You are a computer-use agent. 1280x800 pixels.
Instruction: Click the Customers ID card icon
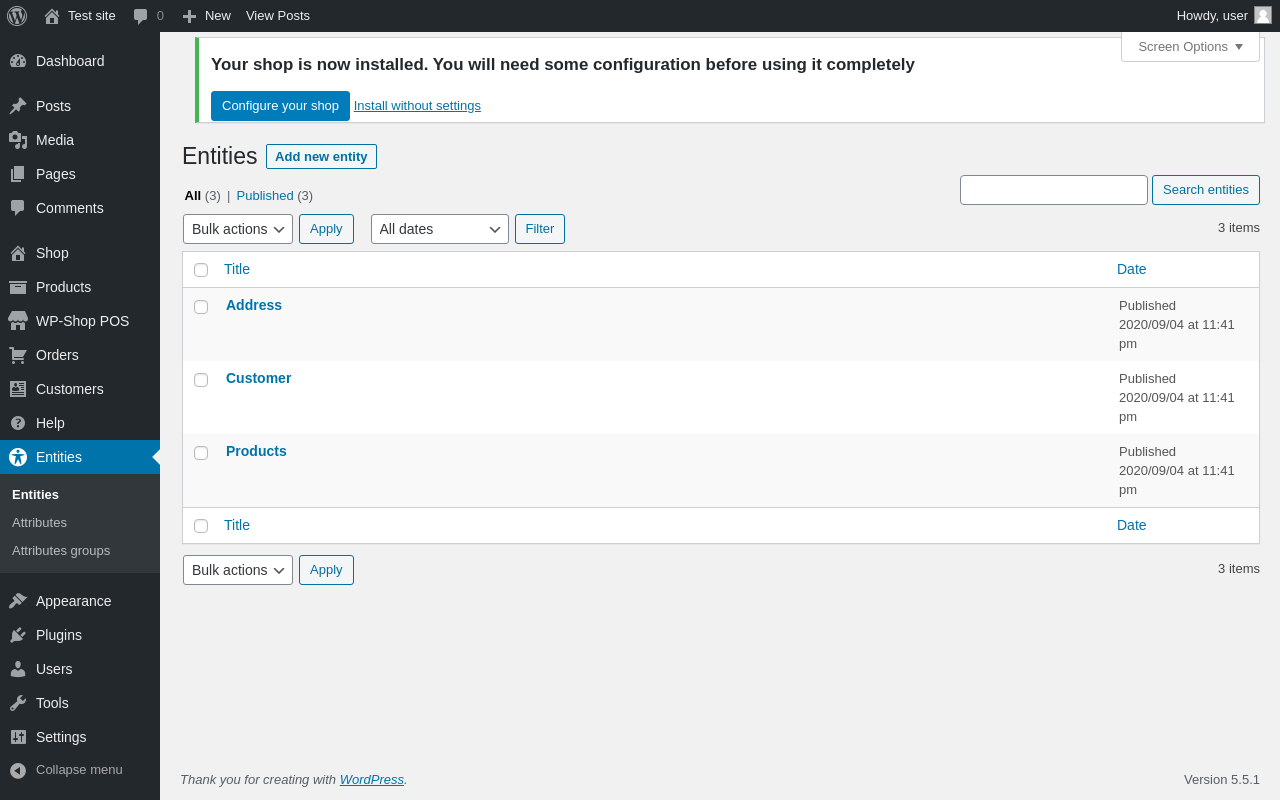point(18,389)
